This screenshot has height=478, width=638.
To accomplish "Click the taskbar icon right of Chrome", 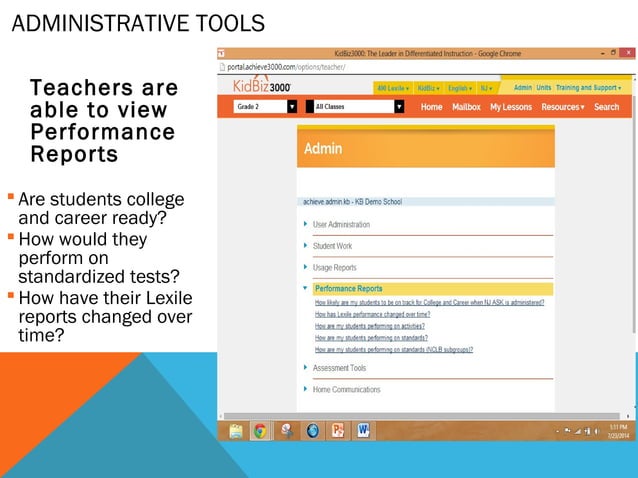I will pos(287,431).
